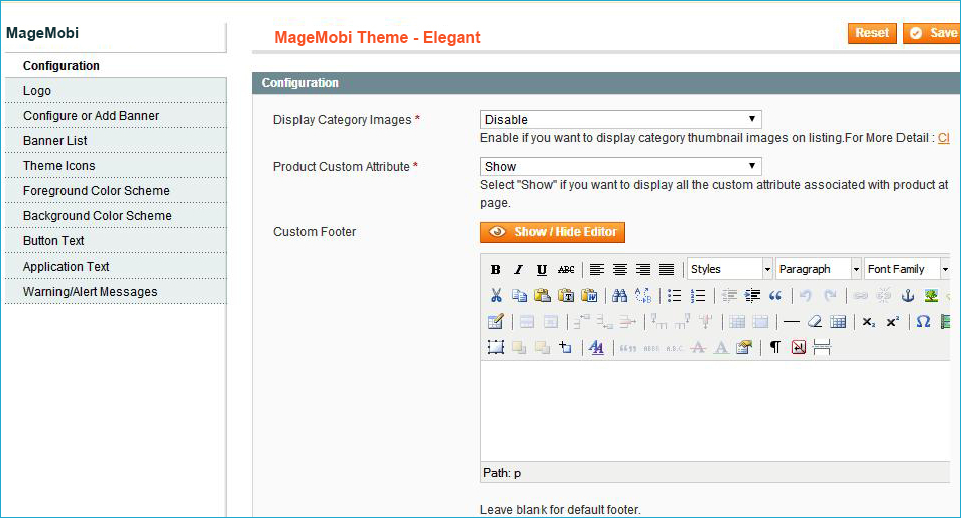The height and width of the screenshot is (518, 961).
Task: Undo the last editor action
Action: click(x=806, y=295)
